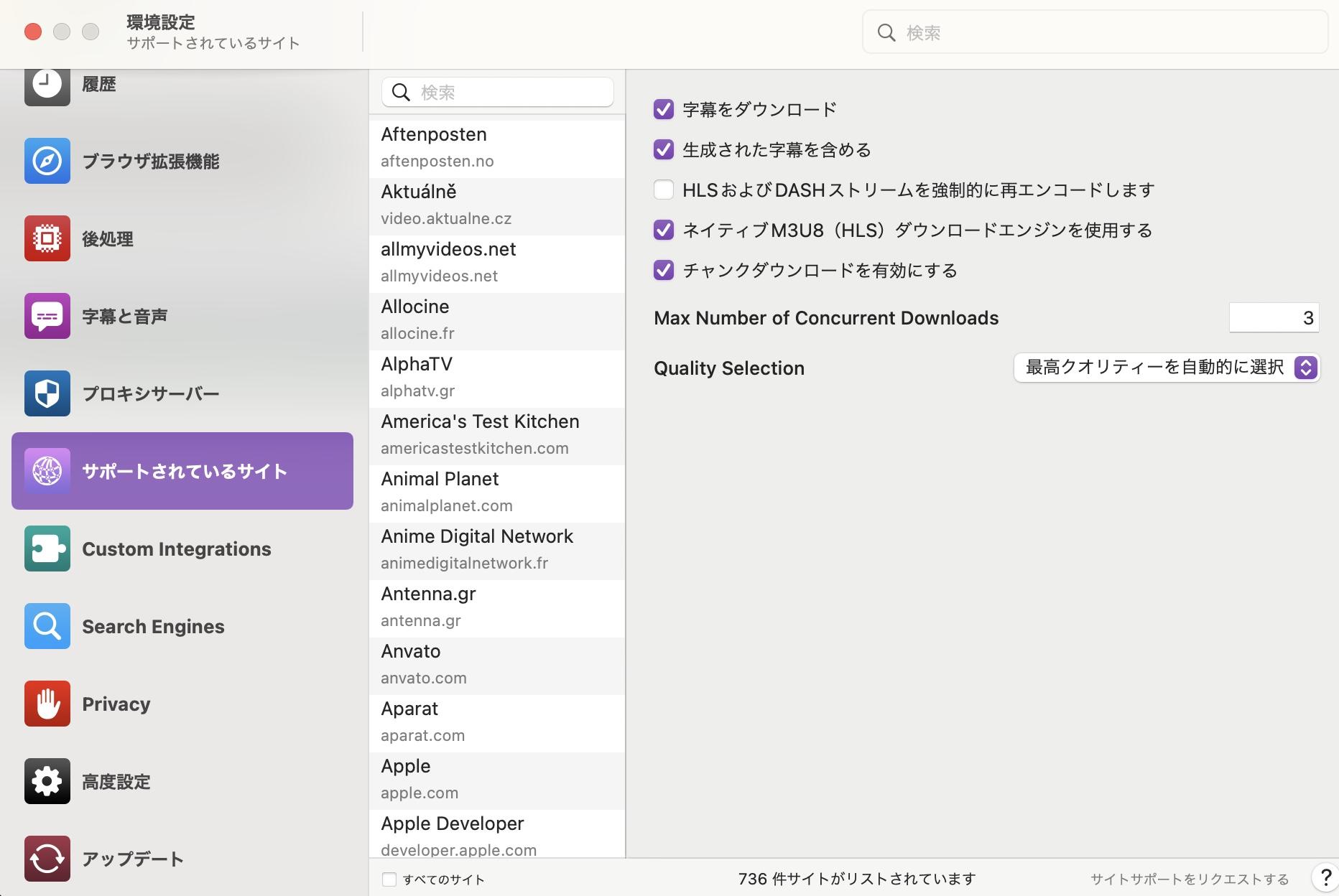This screenshot has height=896, width=1339.
Task: Click the Quality Selection label
Action: click(x=729, y=368)
